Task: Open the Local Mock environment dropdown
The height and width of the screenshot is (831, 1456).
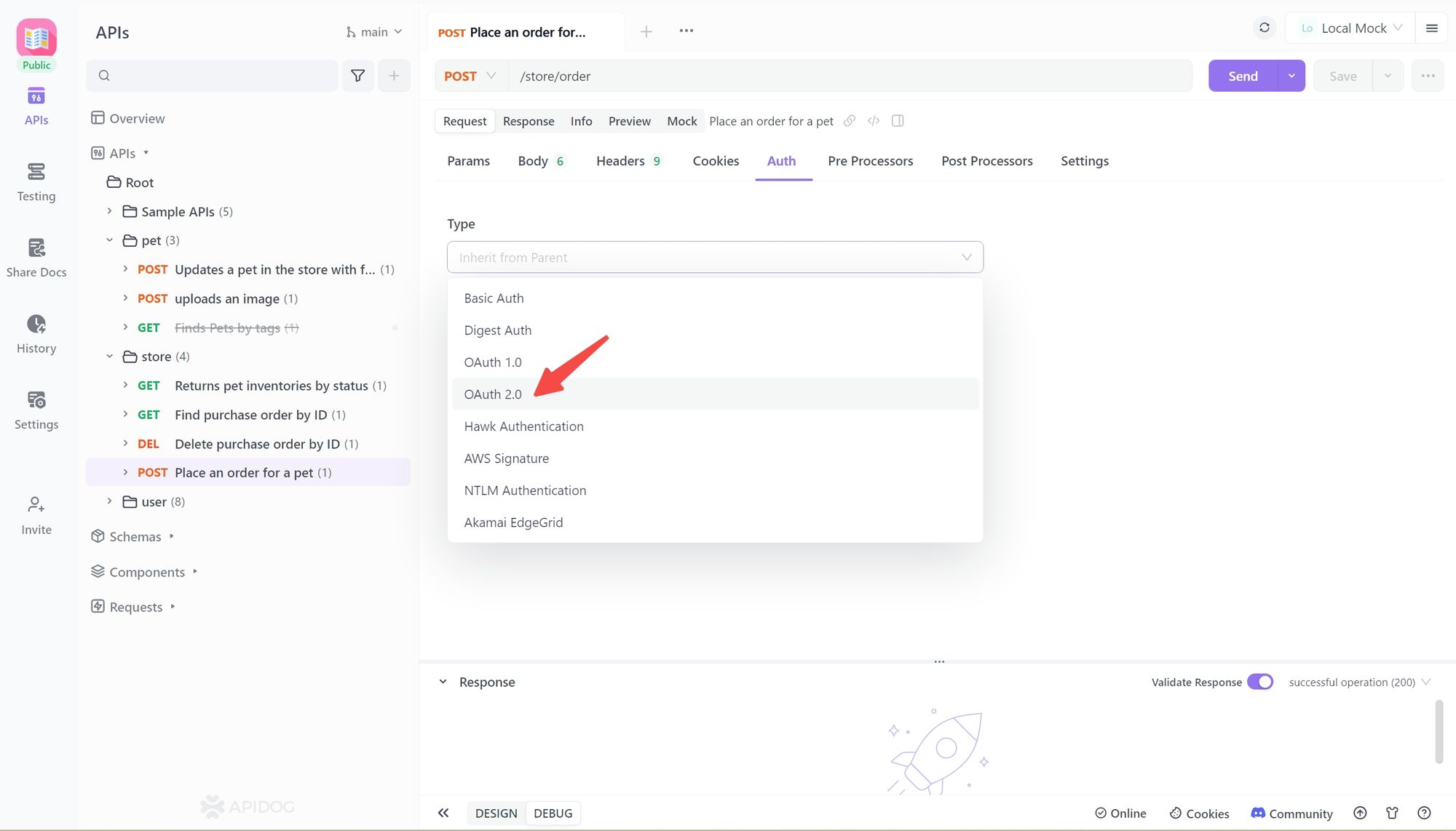Action: 1350,28
